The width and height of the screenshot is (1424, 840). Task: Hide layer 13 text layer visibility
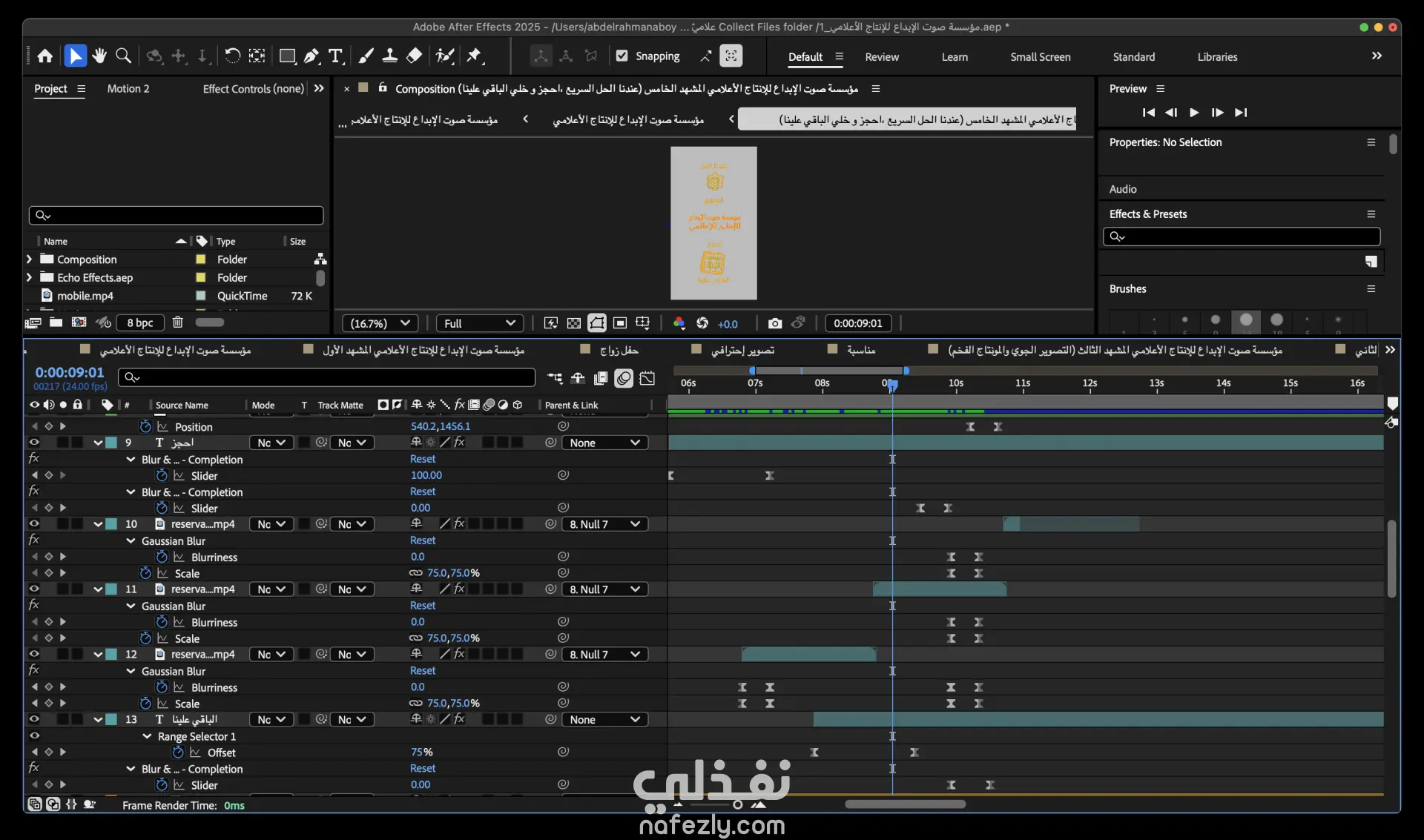[34, 719]
